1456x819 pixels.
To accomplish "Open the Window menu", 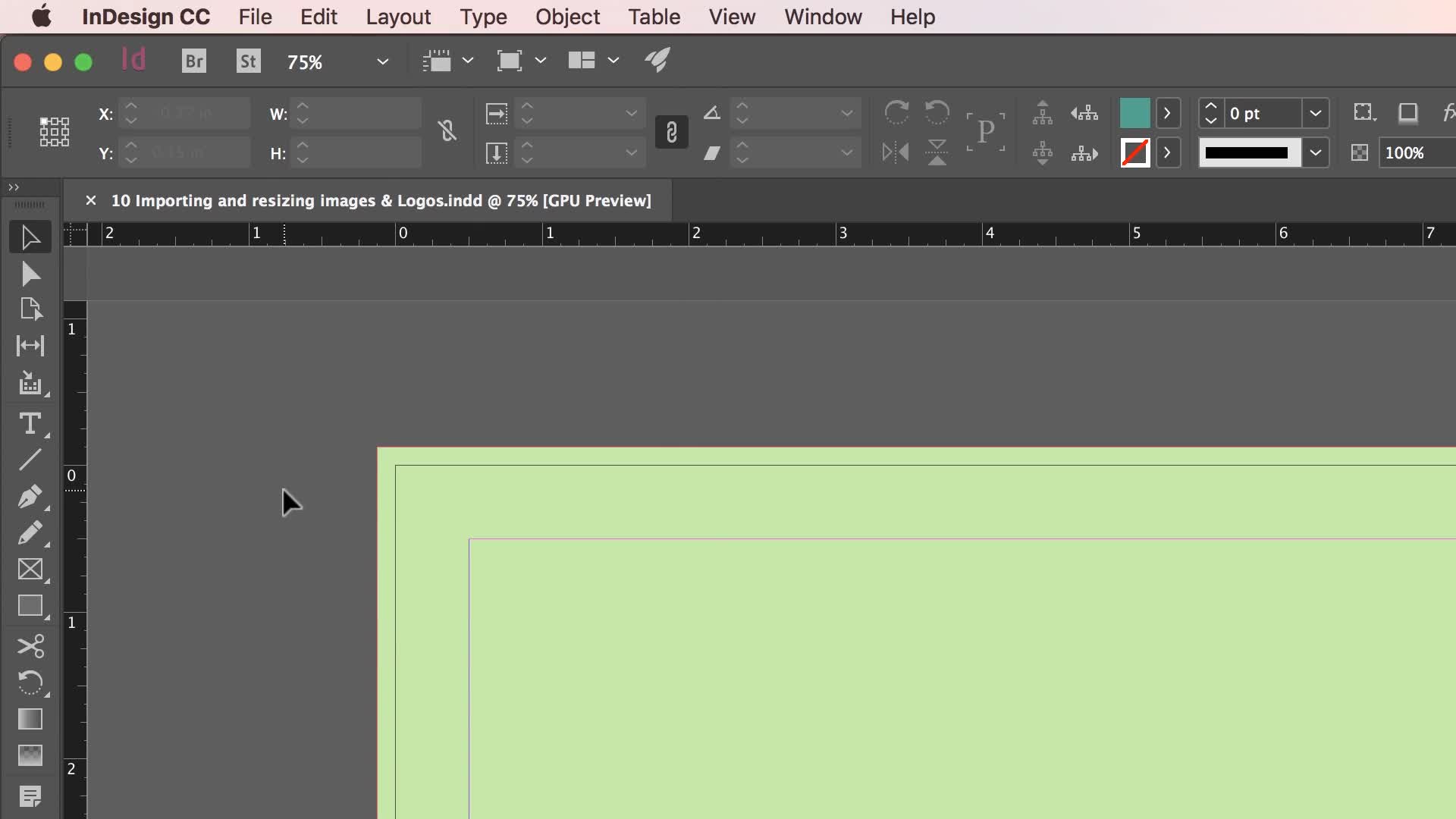I will (x=823, y=17).
